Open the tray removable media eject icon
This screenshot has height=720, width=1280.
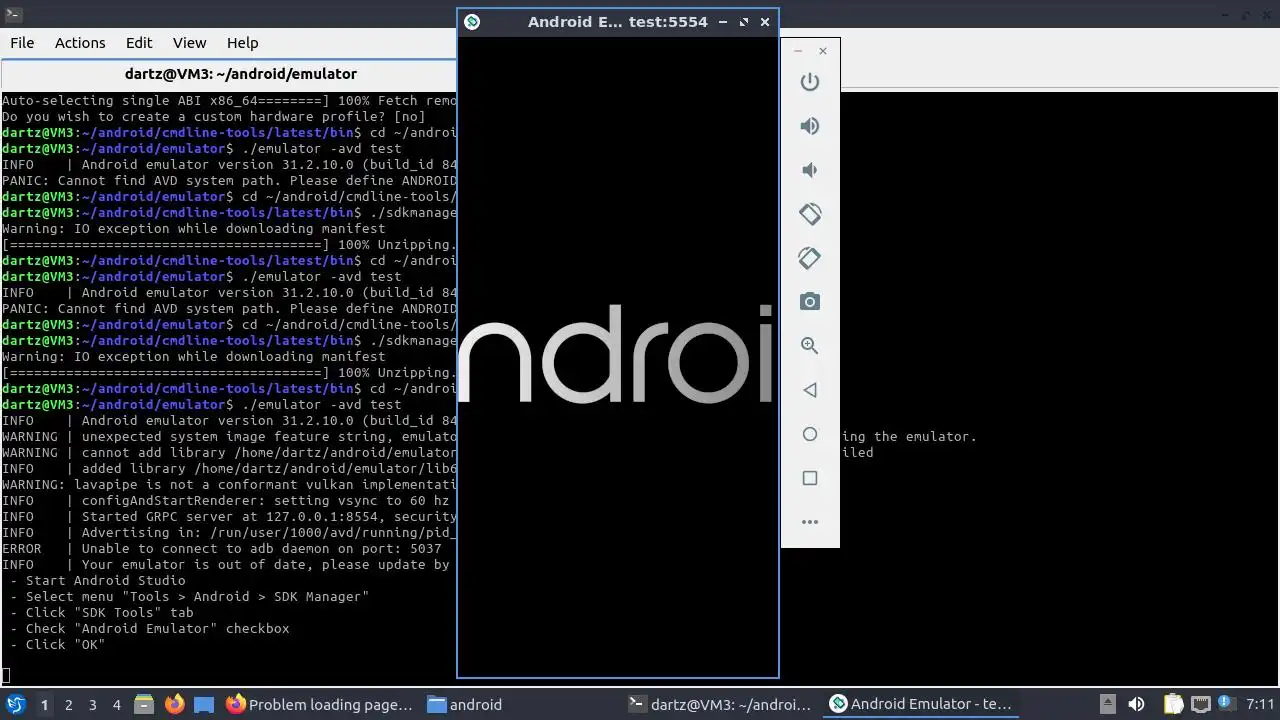[x=1107, y=704]
